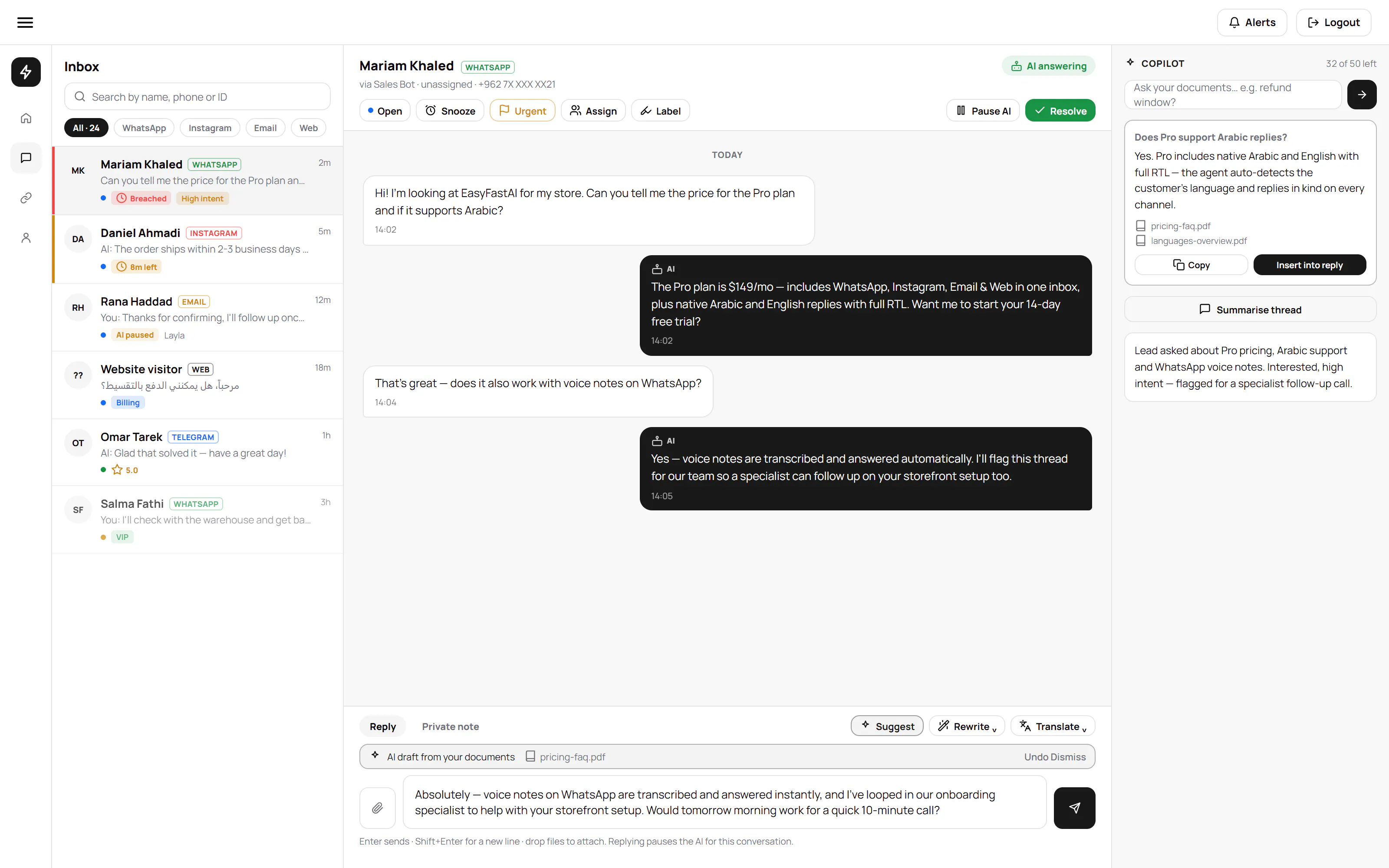Screen dimensions: 1389x868
Task: Click the AI paused tag on Rana Haddad
Action: [x=135, y=335]
